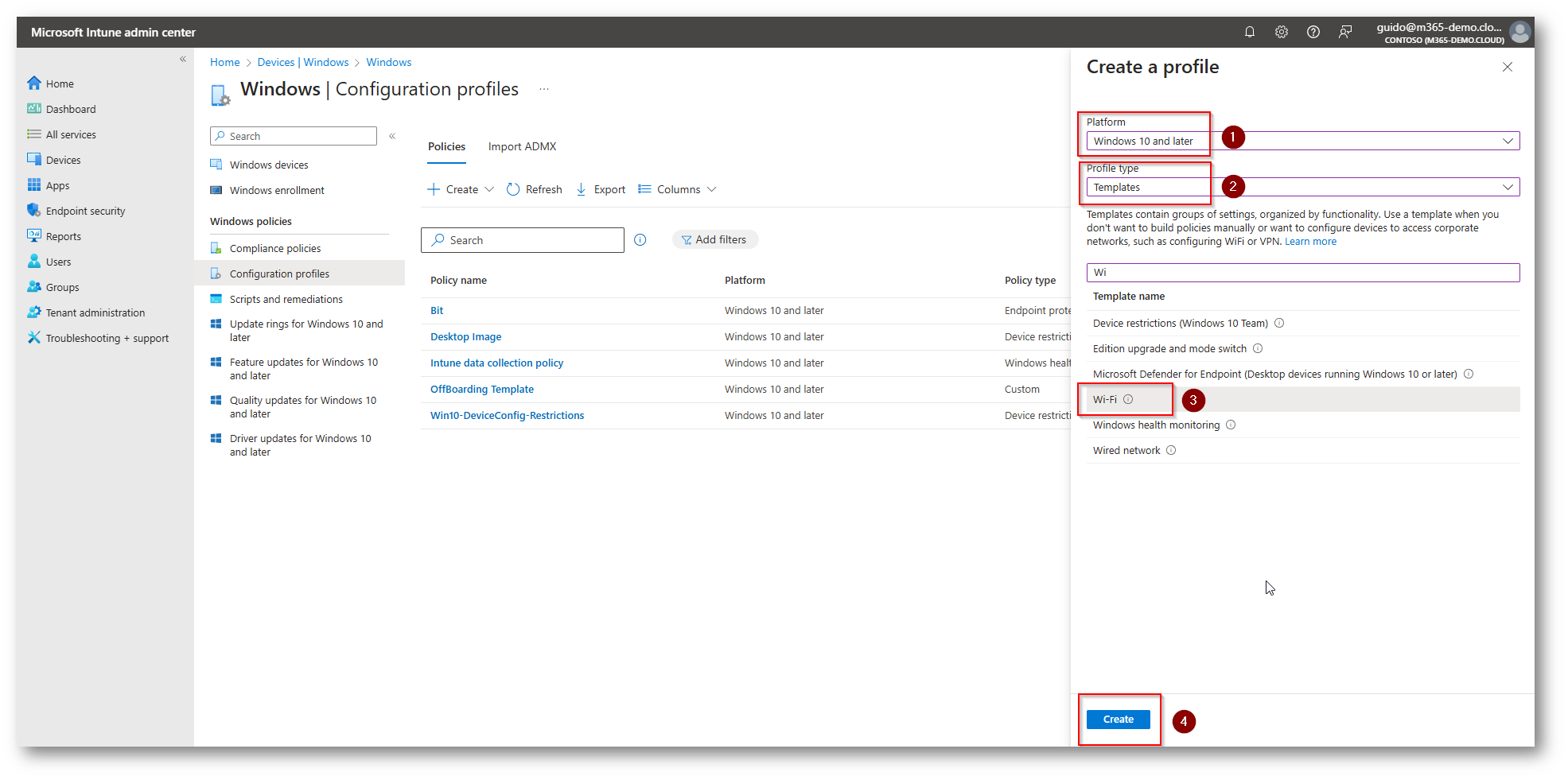The width and height of the screenshot is (1568, 780).
Task: Close the Create a profile pane
Action: click(x=1507, y=67)
